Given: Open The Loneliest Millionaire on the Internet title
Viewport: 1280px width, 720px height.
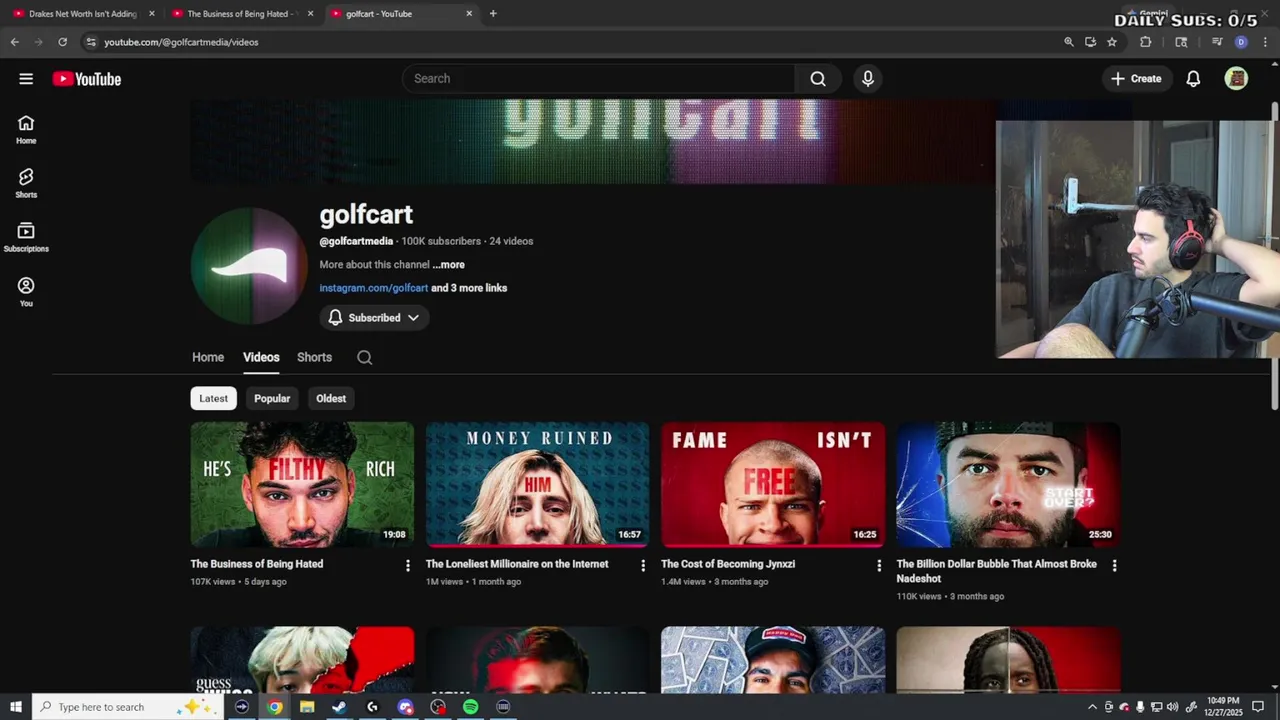Looking at the screenshot, I should pos(517,564).
